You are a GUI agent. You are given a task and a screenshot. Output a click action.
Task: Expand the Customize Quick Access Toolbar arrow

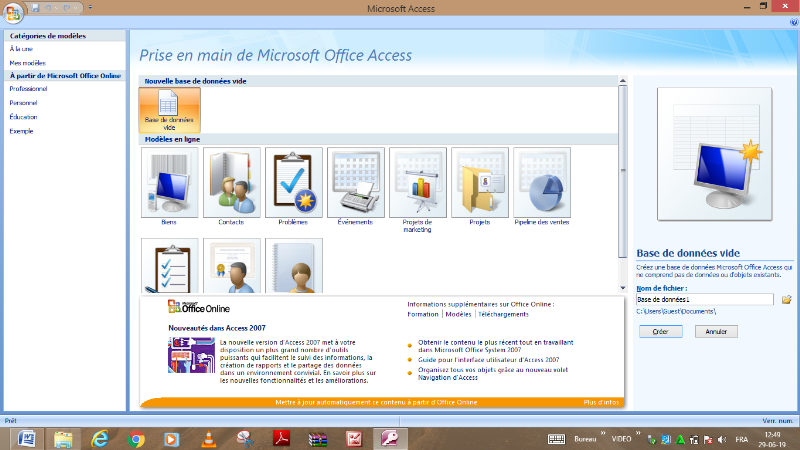(90, 8)
